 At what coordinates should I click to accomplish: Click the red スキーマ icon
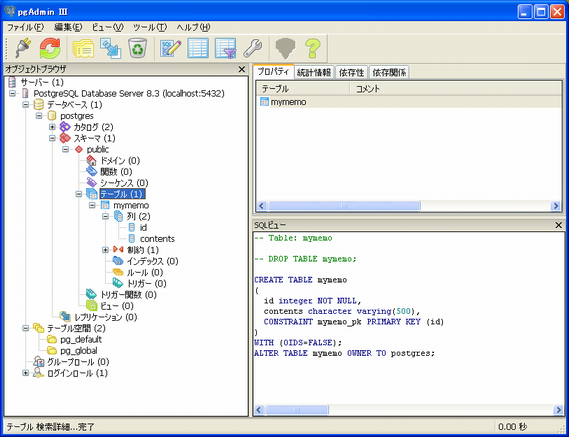[65, 138]
